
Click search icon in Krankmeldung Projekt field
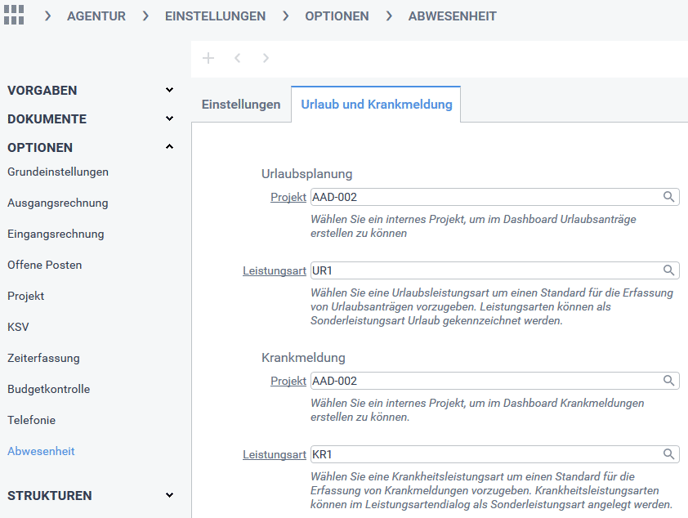click(x=669, y=381)
